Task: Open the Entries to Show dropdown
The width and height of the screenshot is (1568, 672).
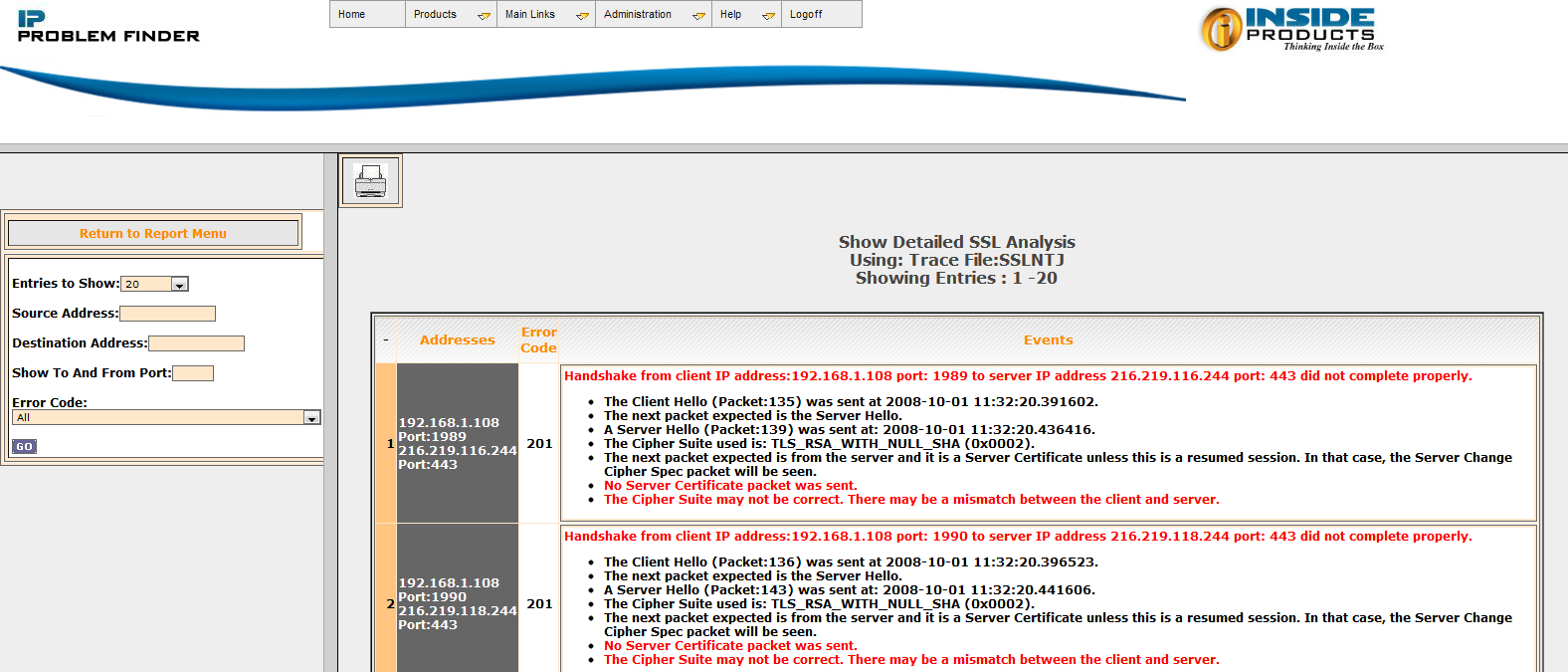Action: (x=179, y=285)
